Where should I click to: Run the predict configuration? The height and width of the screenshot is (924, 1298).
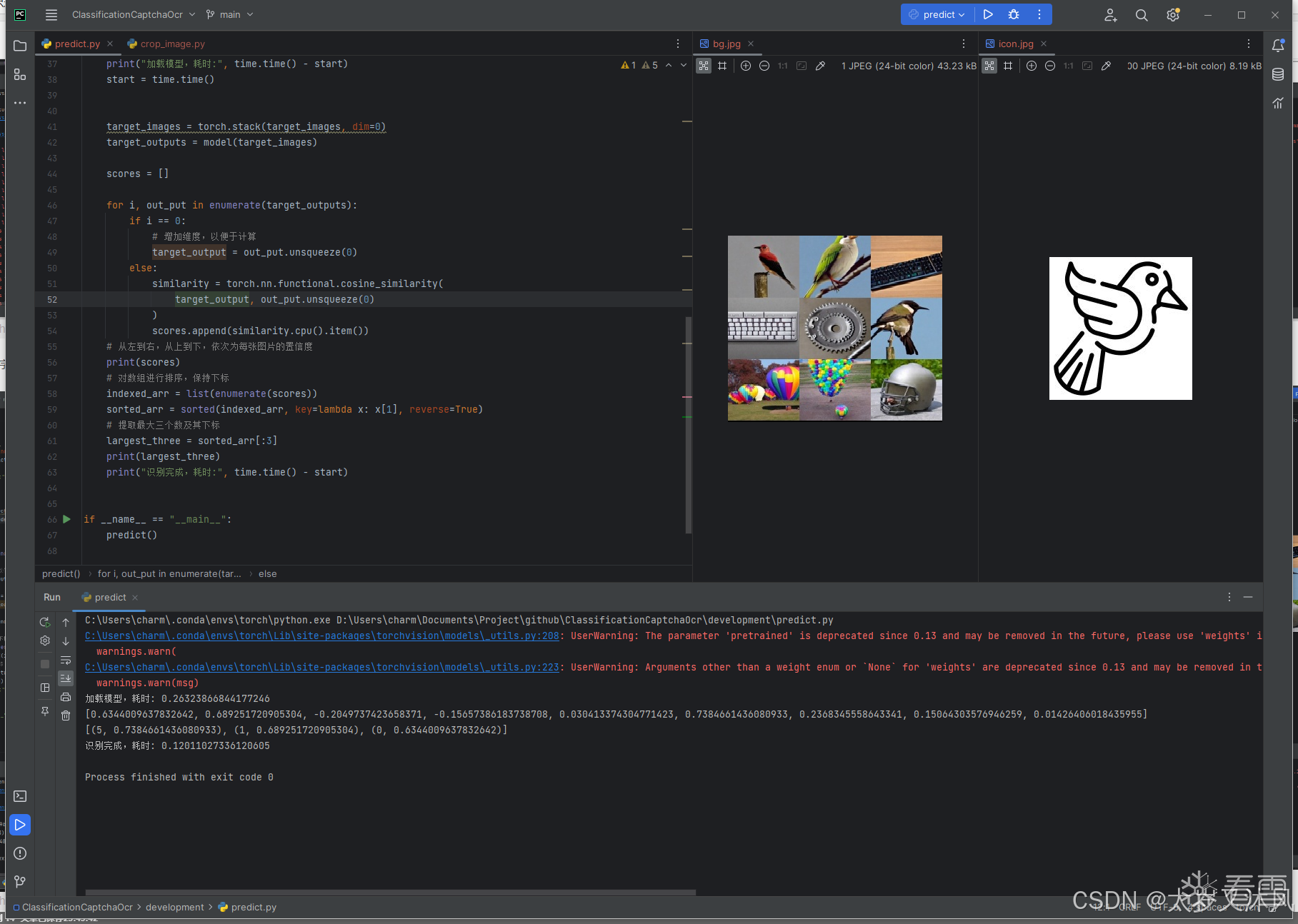click(988, 14)
